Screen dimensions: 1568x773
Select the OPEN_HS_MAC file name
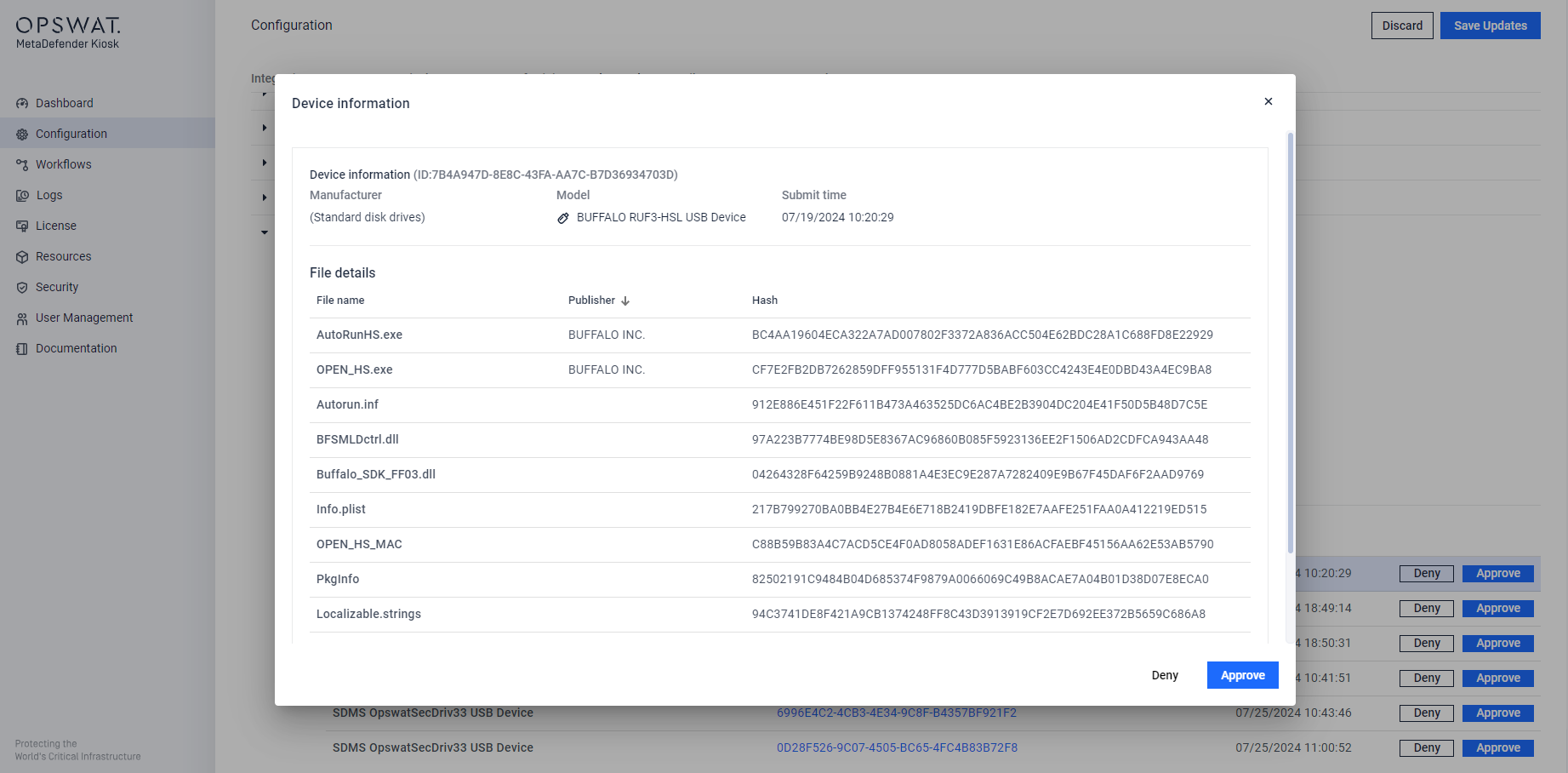(x=359, y=544)
